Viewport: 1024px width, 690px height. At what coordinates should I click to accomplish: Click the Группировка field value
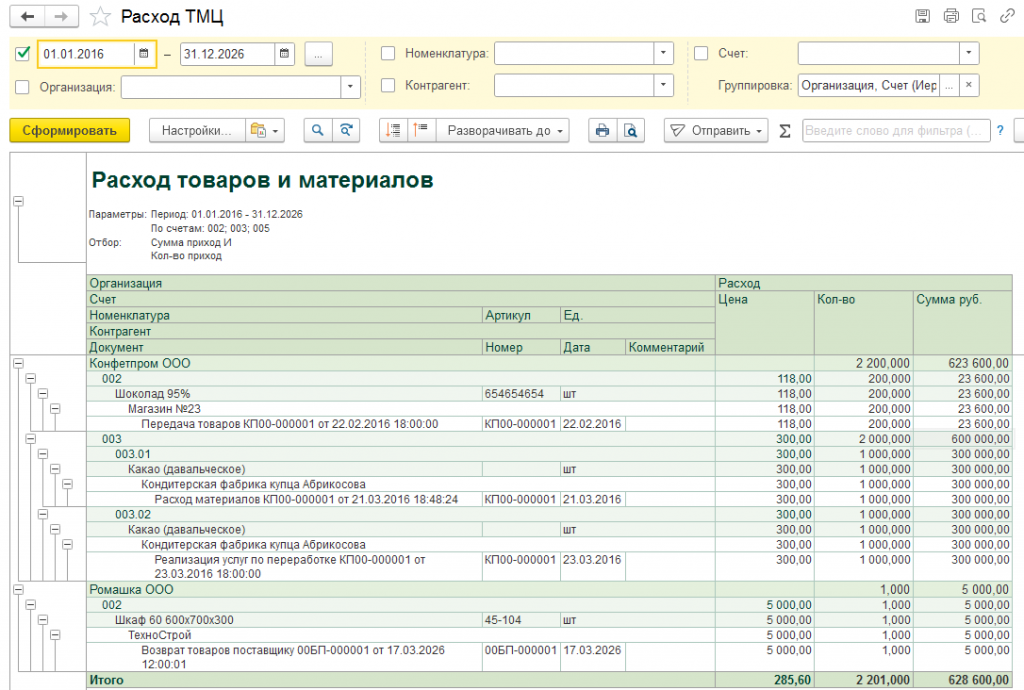[x=869, y=85]
